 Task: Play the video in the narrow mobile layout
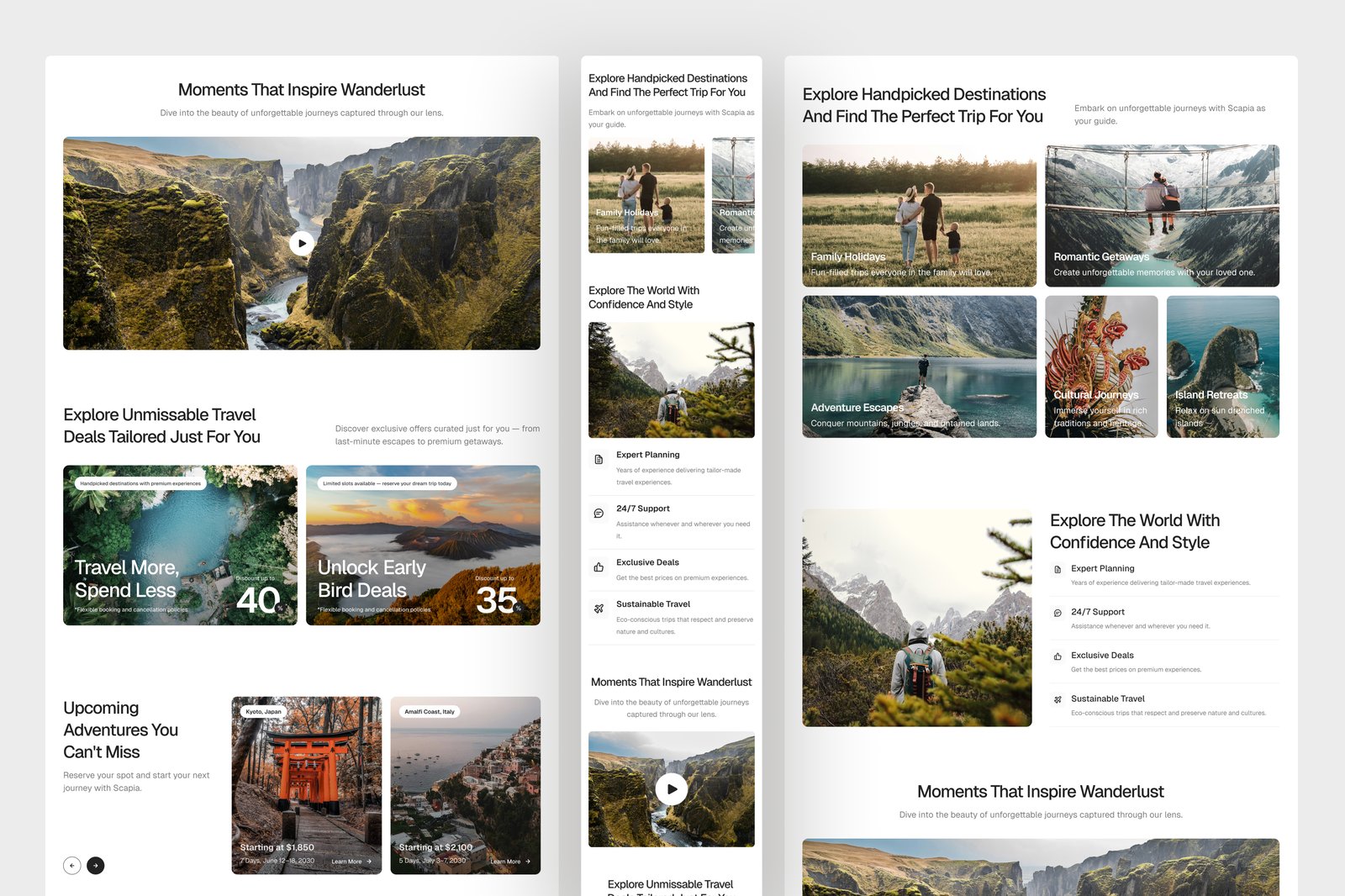[x=671, y=789]
